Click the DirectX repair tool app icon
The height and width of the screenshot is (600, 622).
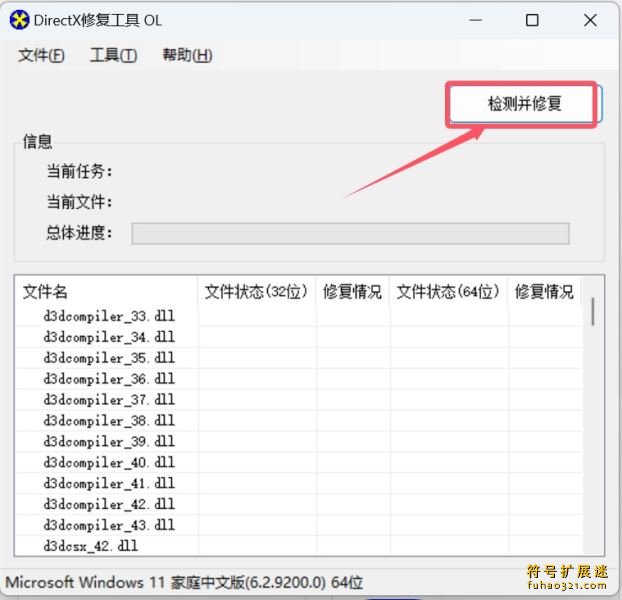[19, 20]
